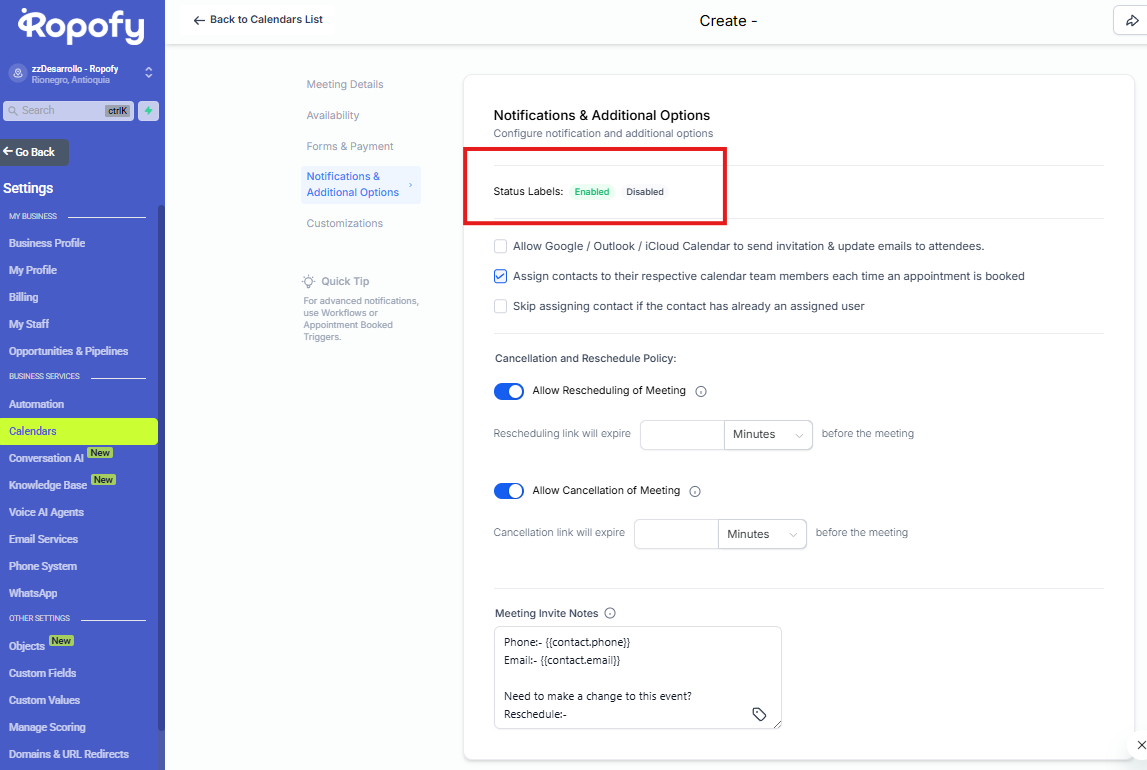
Task: Click the tag icon in invite notes box
Action: pyautogui.click(x=759, y=714)
